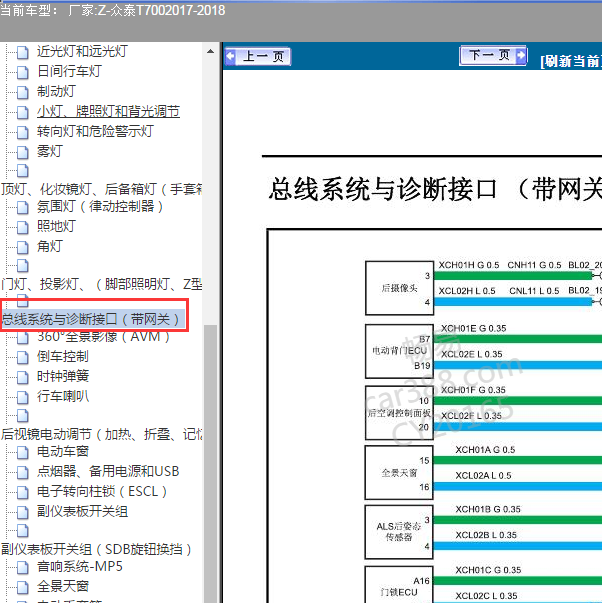Click the 后摄像头 component box
This screenshot has width=602, height=603.
click(x=399, y=288)
